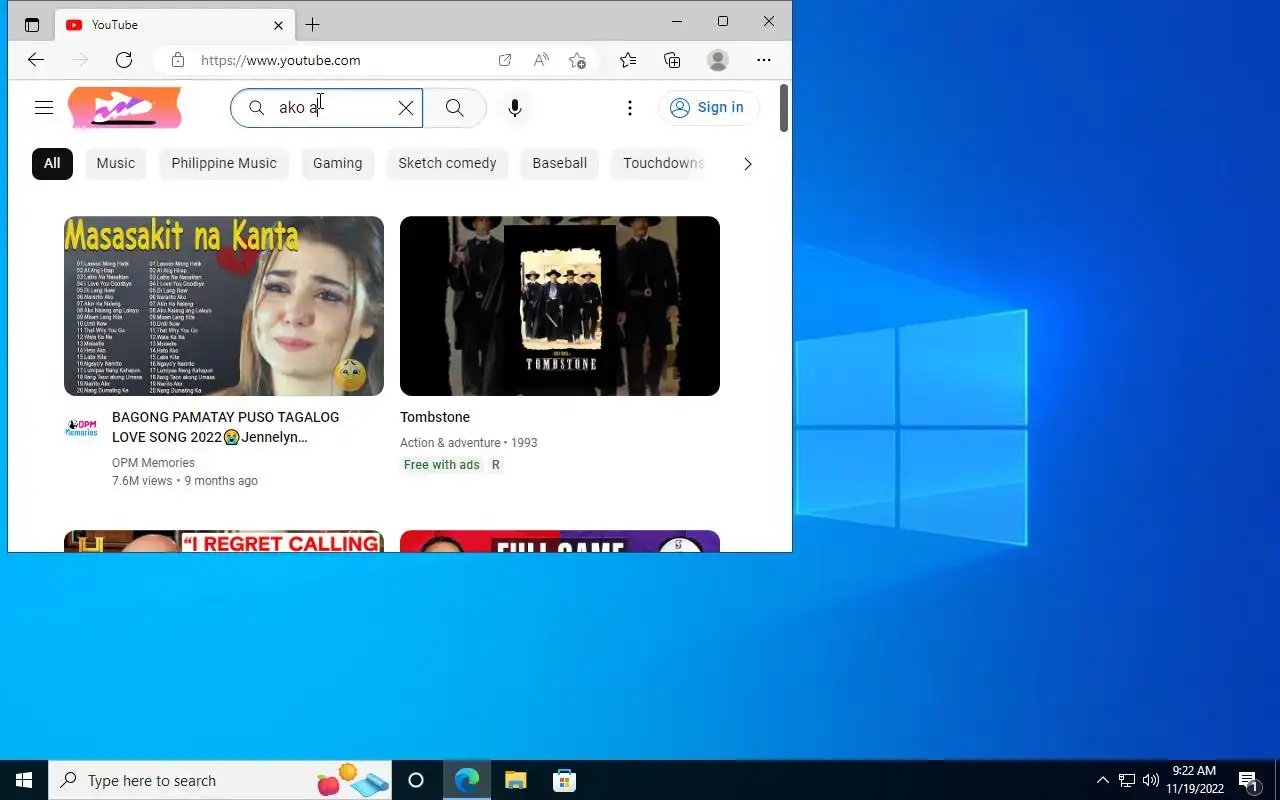Open Microsoft Store from the taskbar

pos(564,780)
